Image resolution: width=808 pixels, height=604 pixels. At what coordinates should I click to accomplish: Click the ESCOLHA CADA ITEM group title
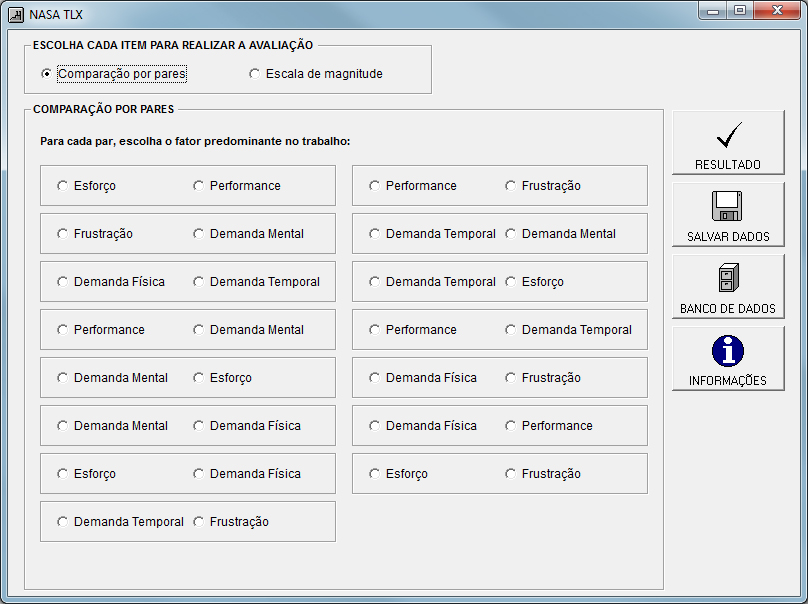[x=173, y=45]
